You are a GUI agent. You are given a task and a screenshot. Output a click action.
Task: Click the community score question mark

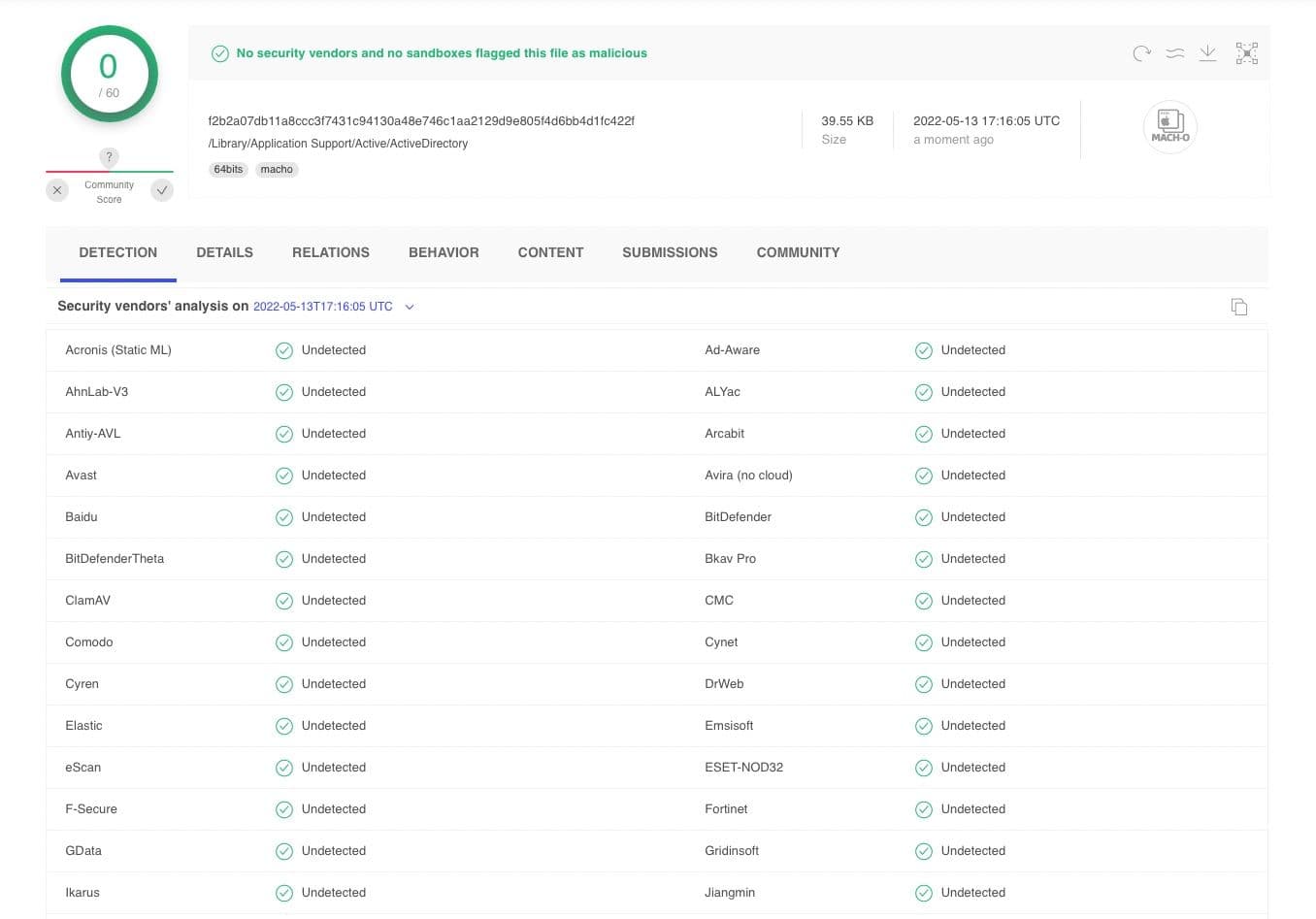pos(109,157)
